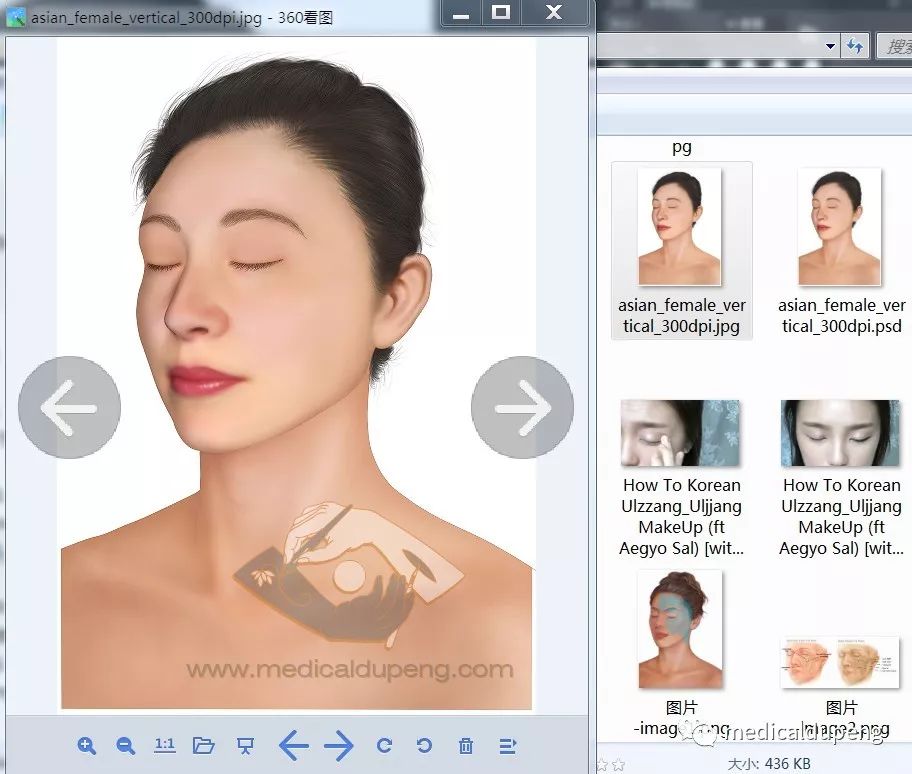The image size is (912, 774).
Task: Open the address bar history dropdown
Action: 830,46
